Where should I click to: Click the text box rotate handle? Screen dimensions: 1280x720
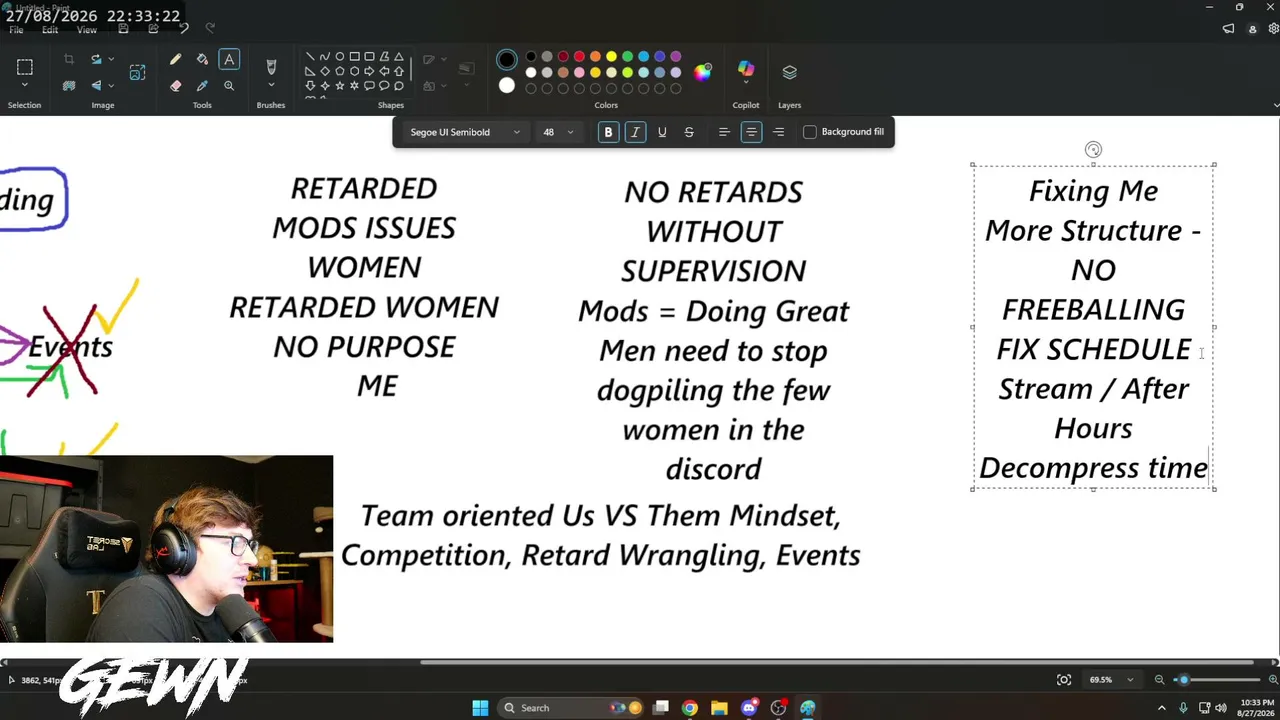1093,150
